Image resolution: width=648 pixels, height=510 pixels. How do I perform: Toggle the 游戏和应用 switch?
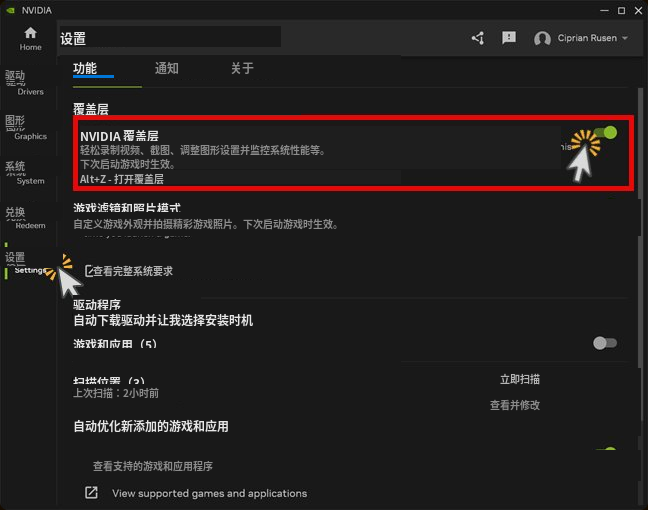[x=605, y=343]
